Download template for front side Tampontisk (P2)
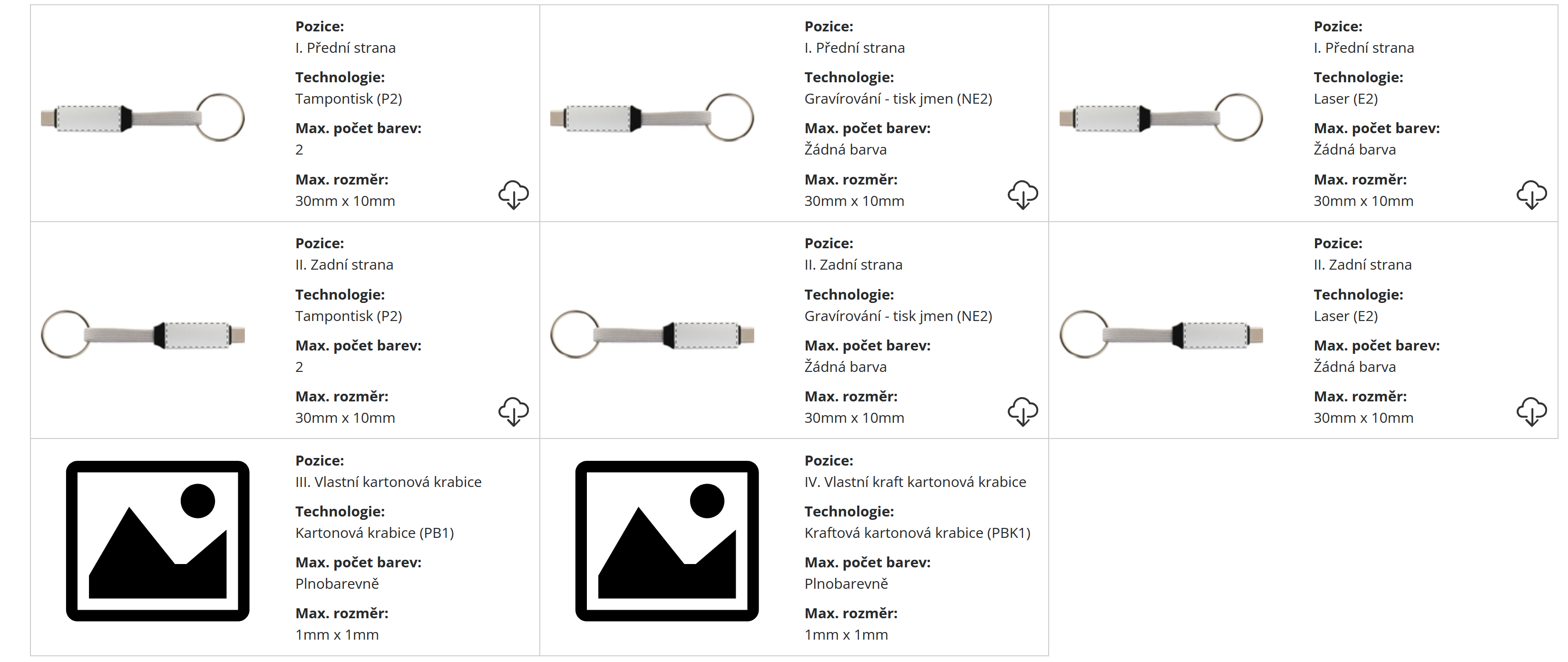This screenshot has height=662, width=1568. [513, 195]
